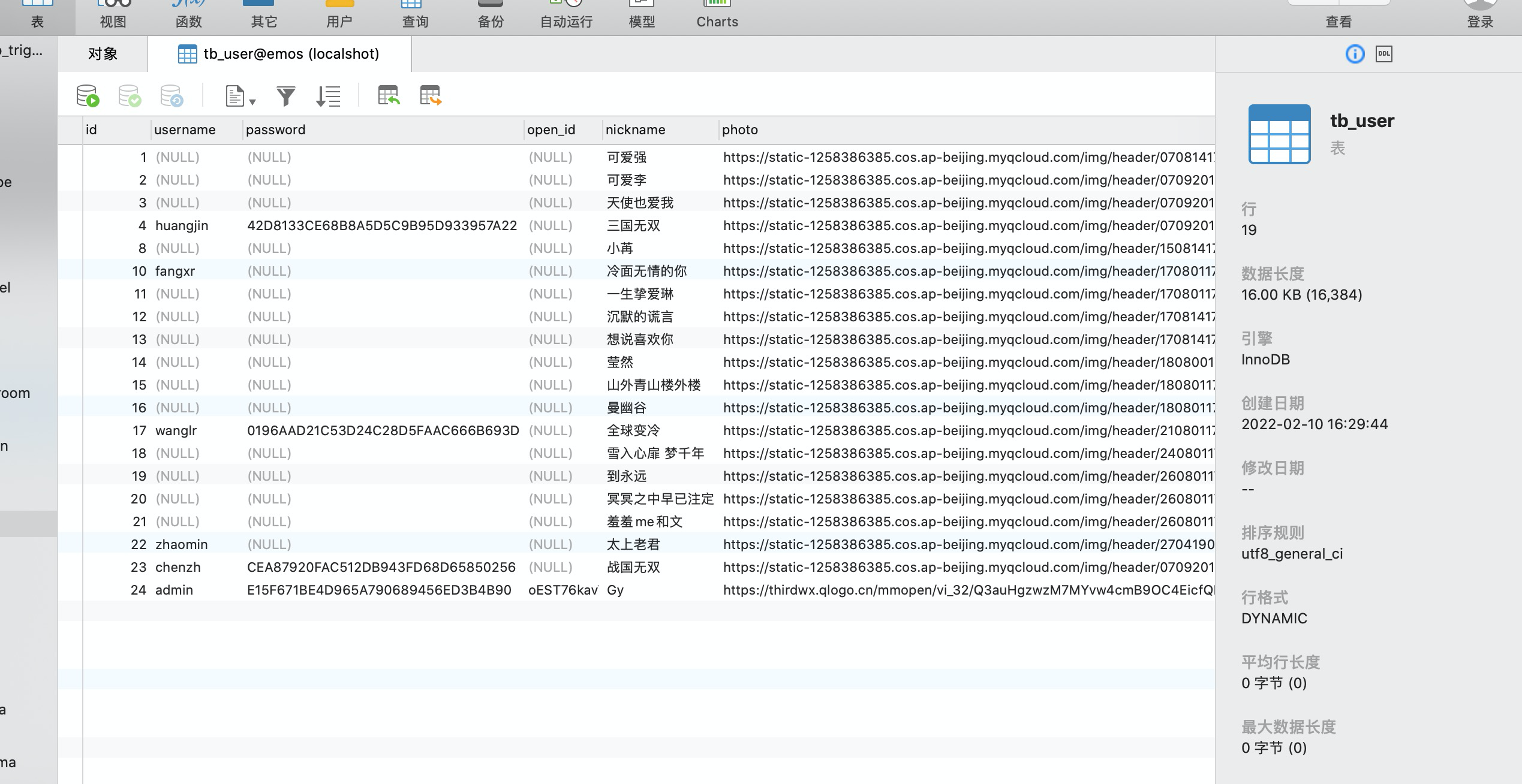Click the rollback database icon
The image size is (1522, 784).
coord(172,96)
